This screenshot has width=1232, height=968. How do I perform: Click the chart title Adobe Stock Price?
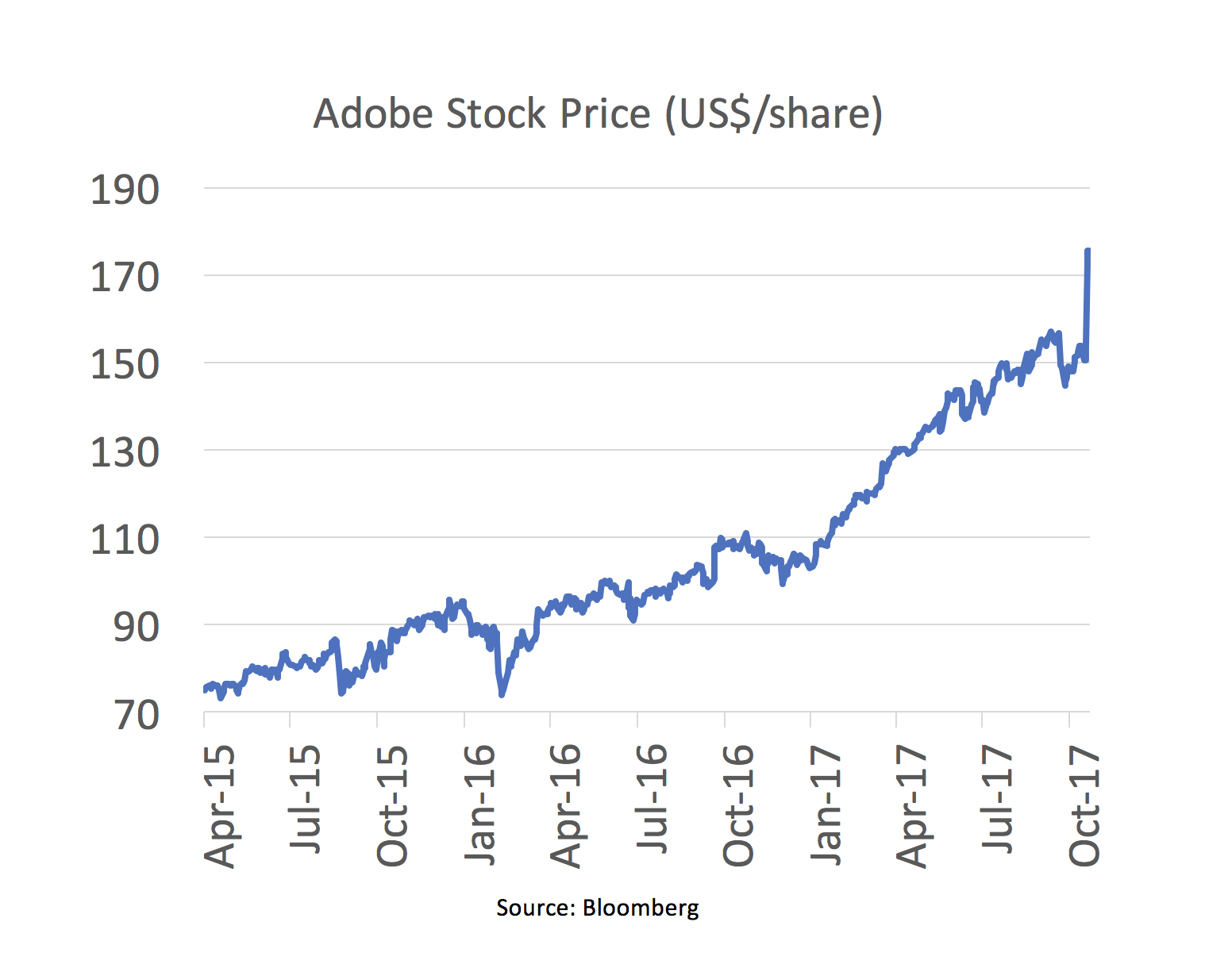tap(598, 114)
